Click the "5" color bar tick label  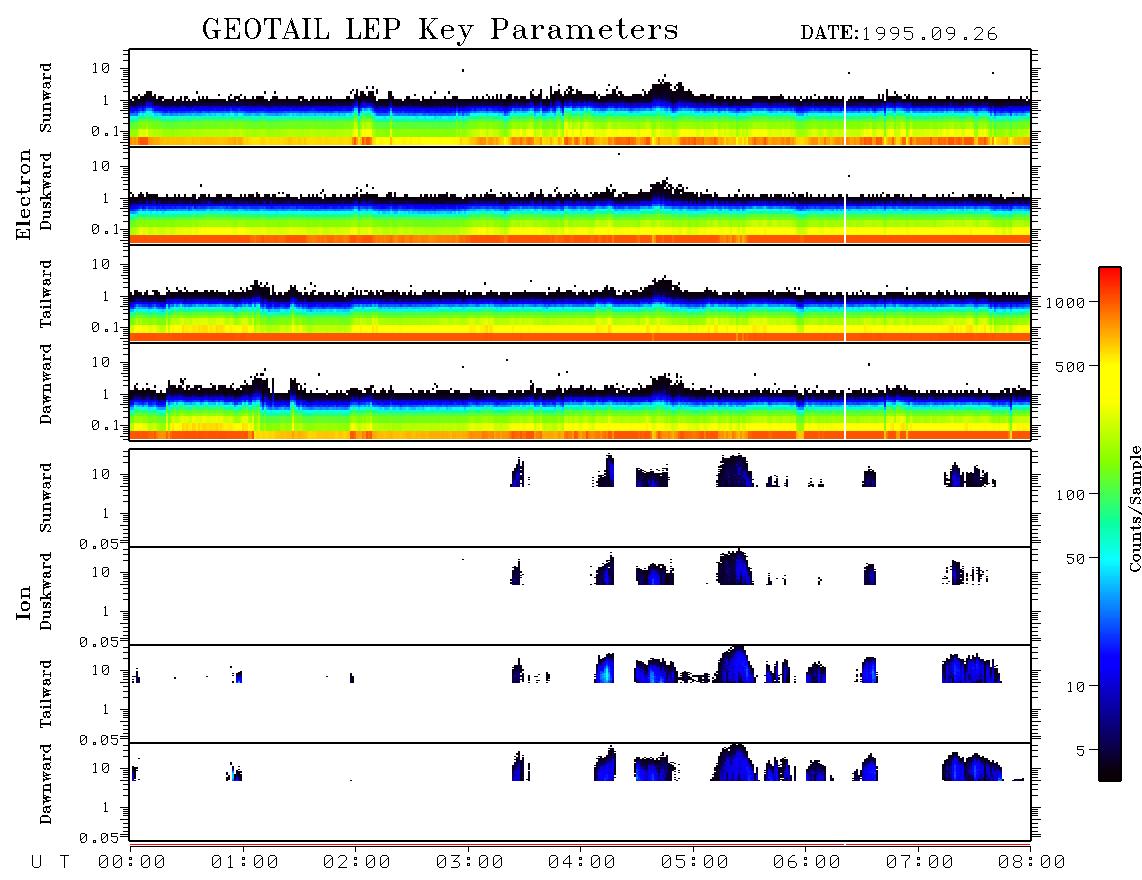pos(1080,750)
